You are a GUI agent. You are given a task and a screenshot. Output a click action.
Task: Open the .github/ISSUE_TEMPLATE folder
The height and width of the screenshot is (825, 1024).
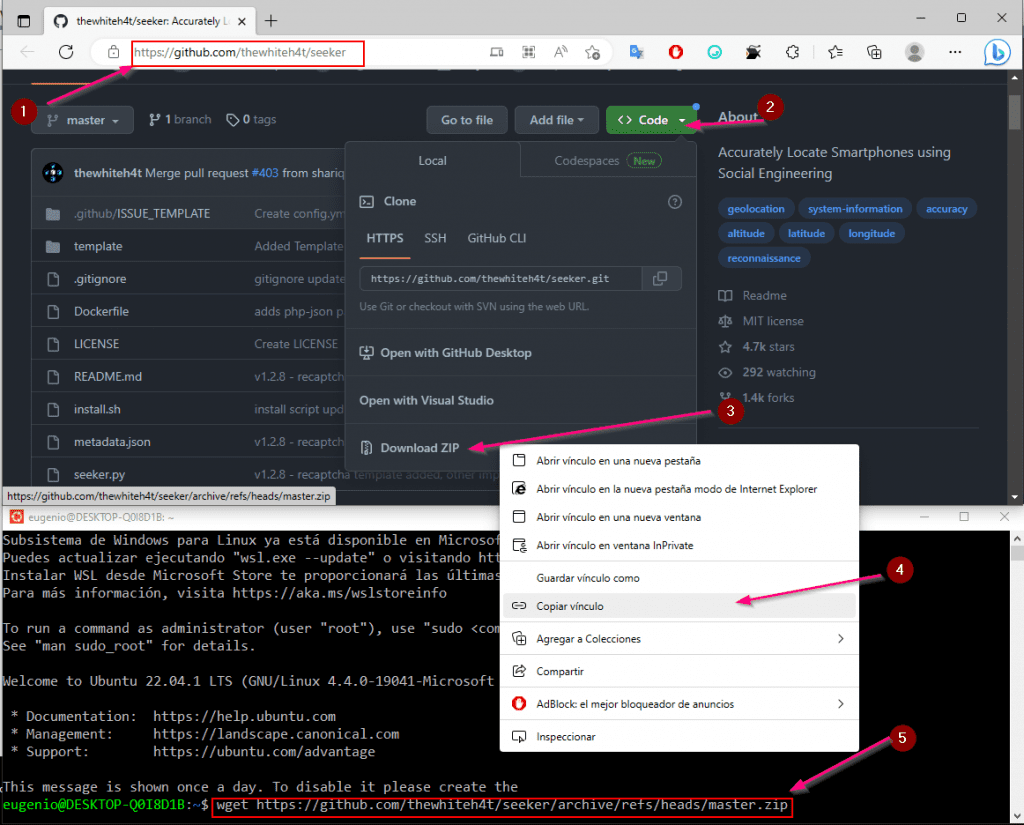pos(142,214)
